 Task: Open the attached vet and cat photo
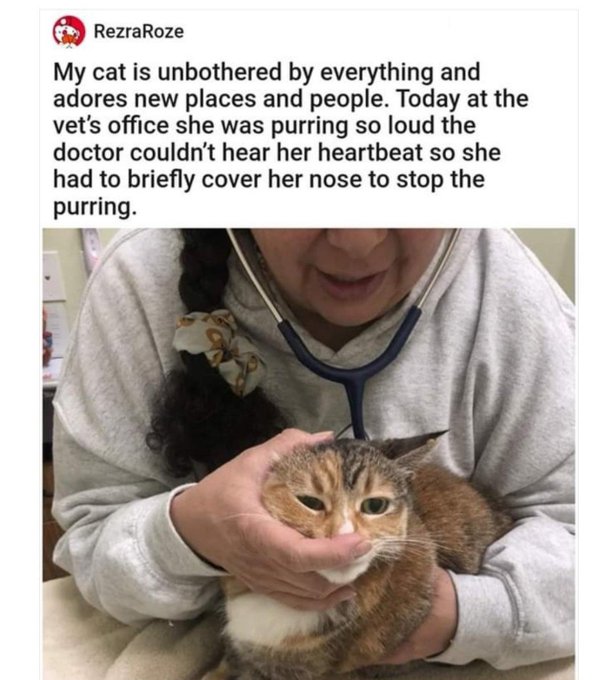[x=309, y=454]
